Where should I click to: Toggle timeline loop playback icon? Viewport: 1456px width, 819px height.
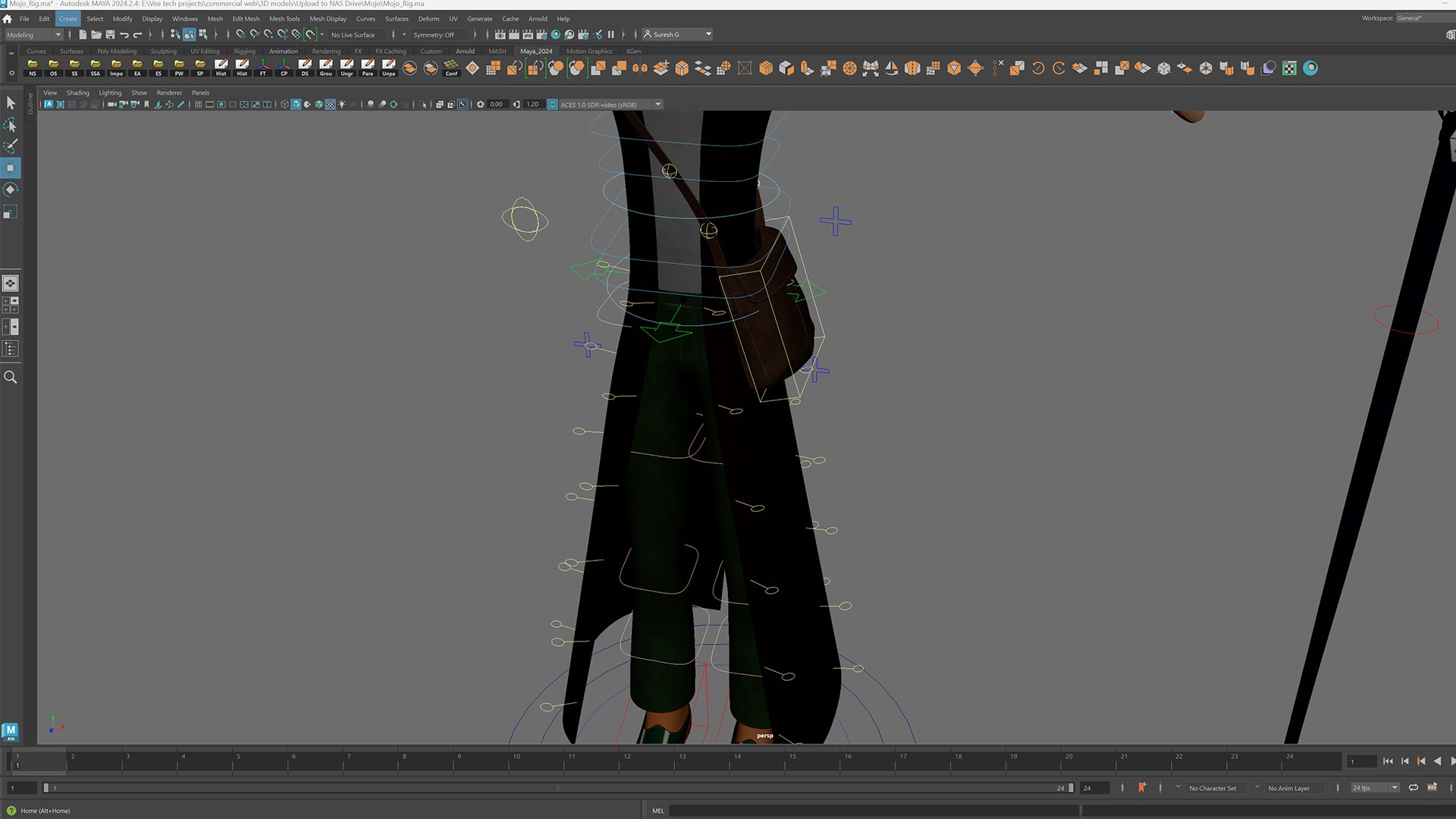(x=1414, y=788)
